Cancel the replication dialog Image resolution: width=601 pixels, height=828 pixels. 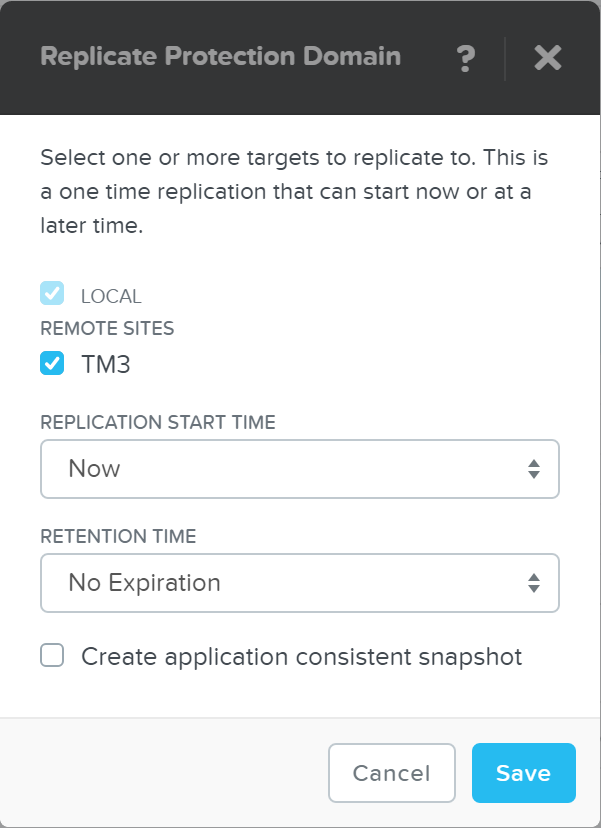pyautogui.click(x=391, y=773)
